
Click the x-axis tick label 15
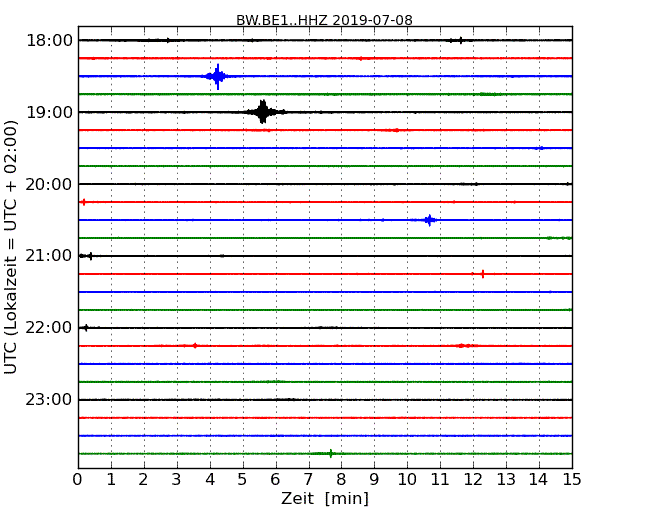point(572,479)
